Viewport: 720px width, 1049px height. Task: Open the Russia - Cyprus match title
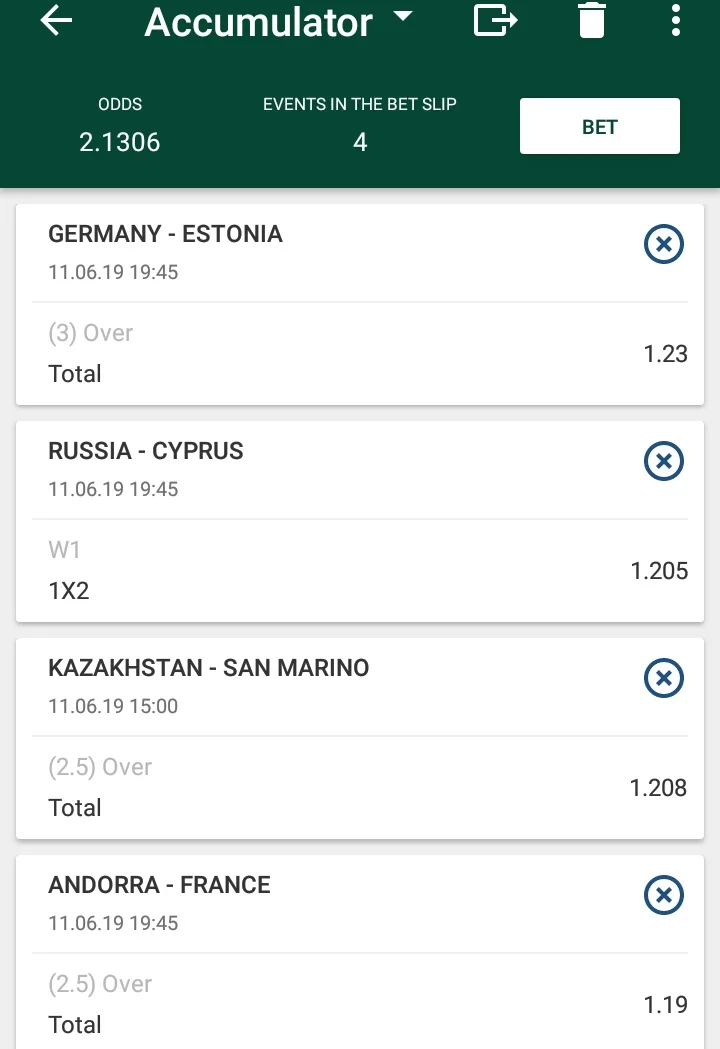click(x=146, y=451)
